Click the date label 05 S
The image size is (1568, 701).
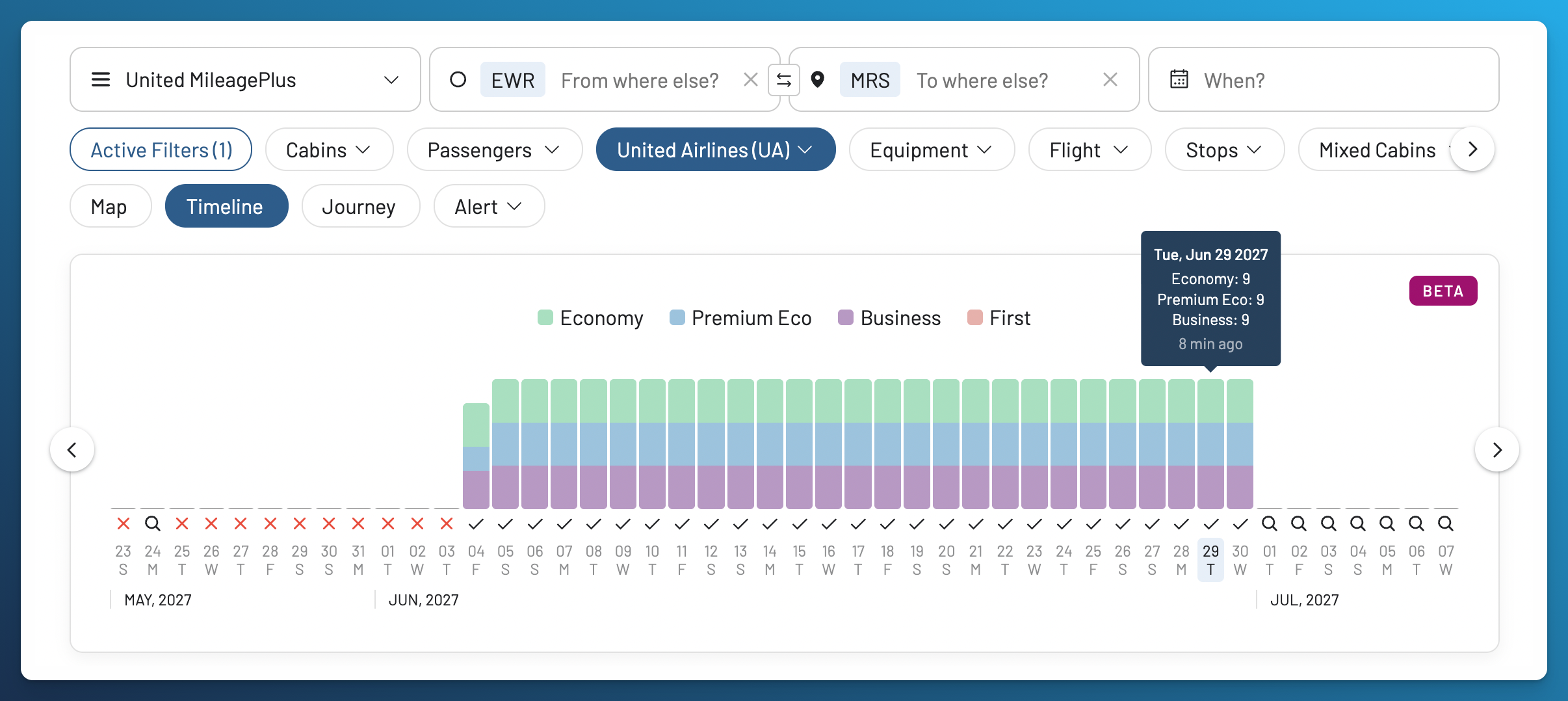(x=505, y=560)
